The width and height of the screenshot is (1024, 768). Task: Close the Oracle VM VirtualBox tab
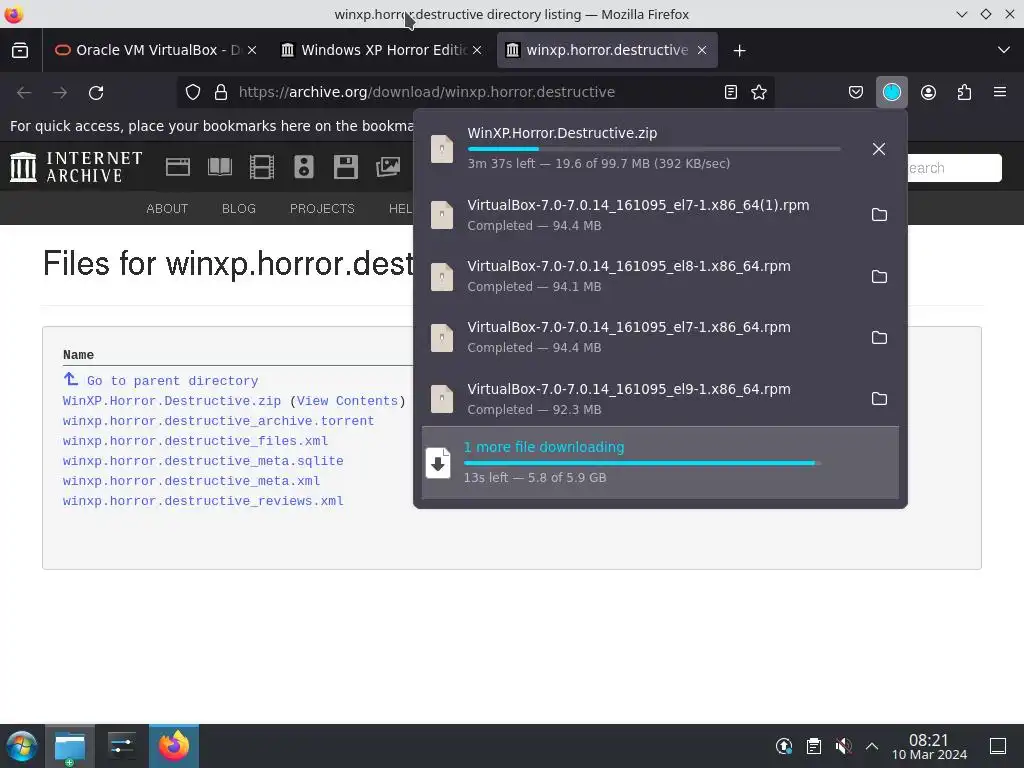(252, 50)
